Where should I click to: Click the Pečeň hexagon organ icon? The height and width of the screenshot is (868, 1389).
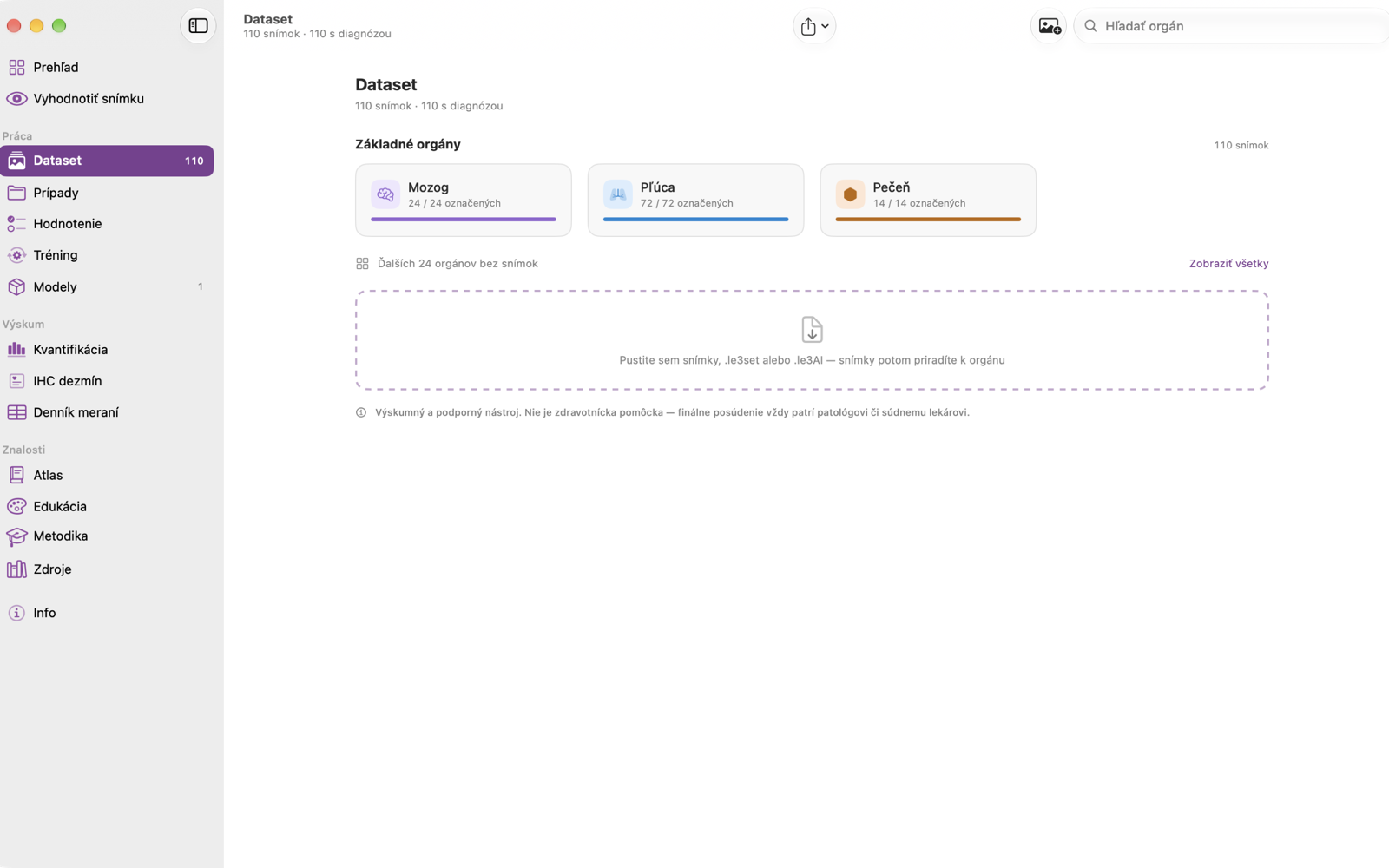850,194
